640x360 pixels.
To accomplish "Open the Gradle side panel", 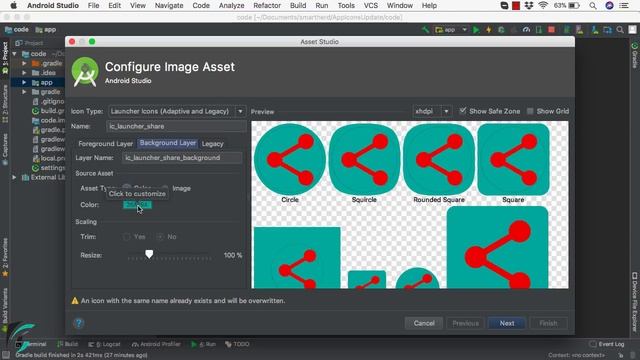I will point(635,55).
